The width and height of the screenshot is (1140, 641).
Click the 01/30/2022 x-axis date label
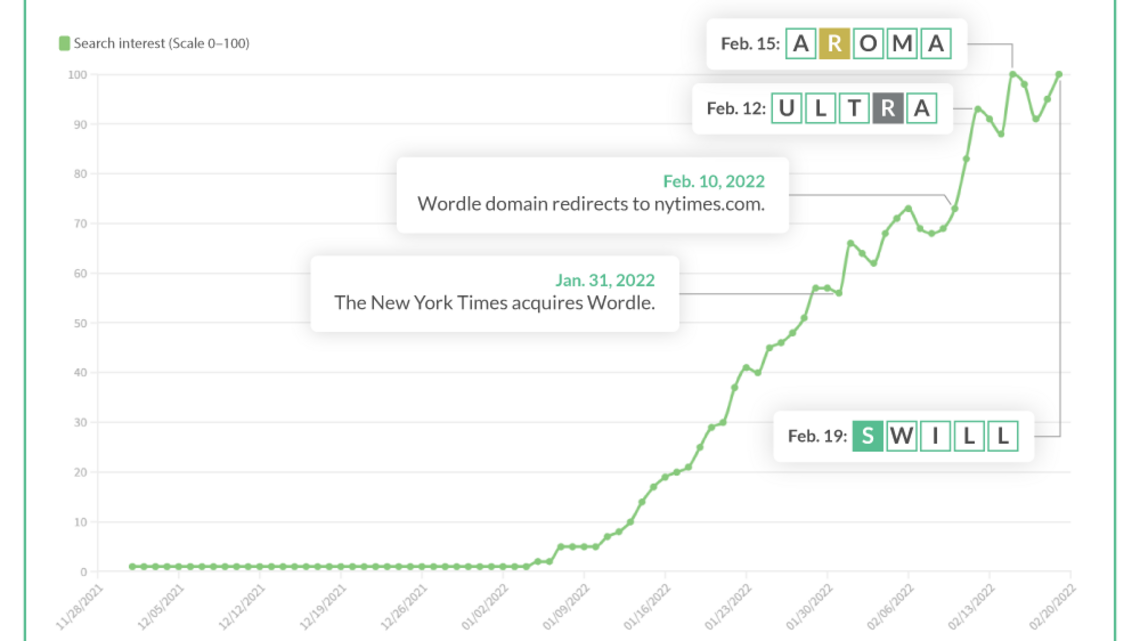pyautogui.click(x=809, y=607)
